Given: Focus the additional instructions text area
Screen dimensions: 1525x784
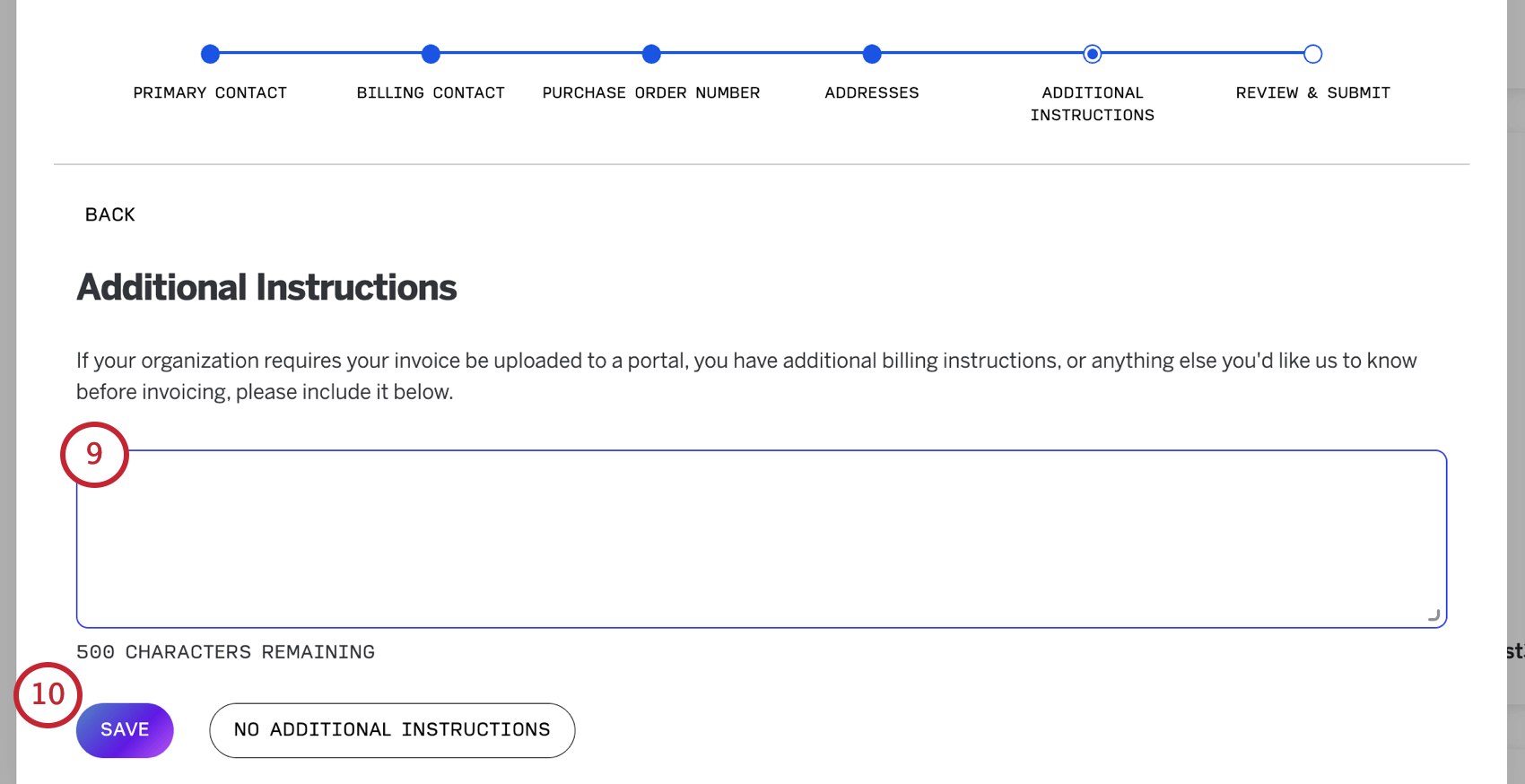Looking at the screenshot, I should [x=761, y=538].
